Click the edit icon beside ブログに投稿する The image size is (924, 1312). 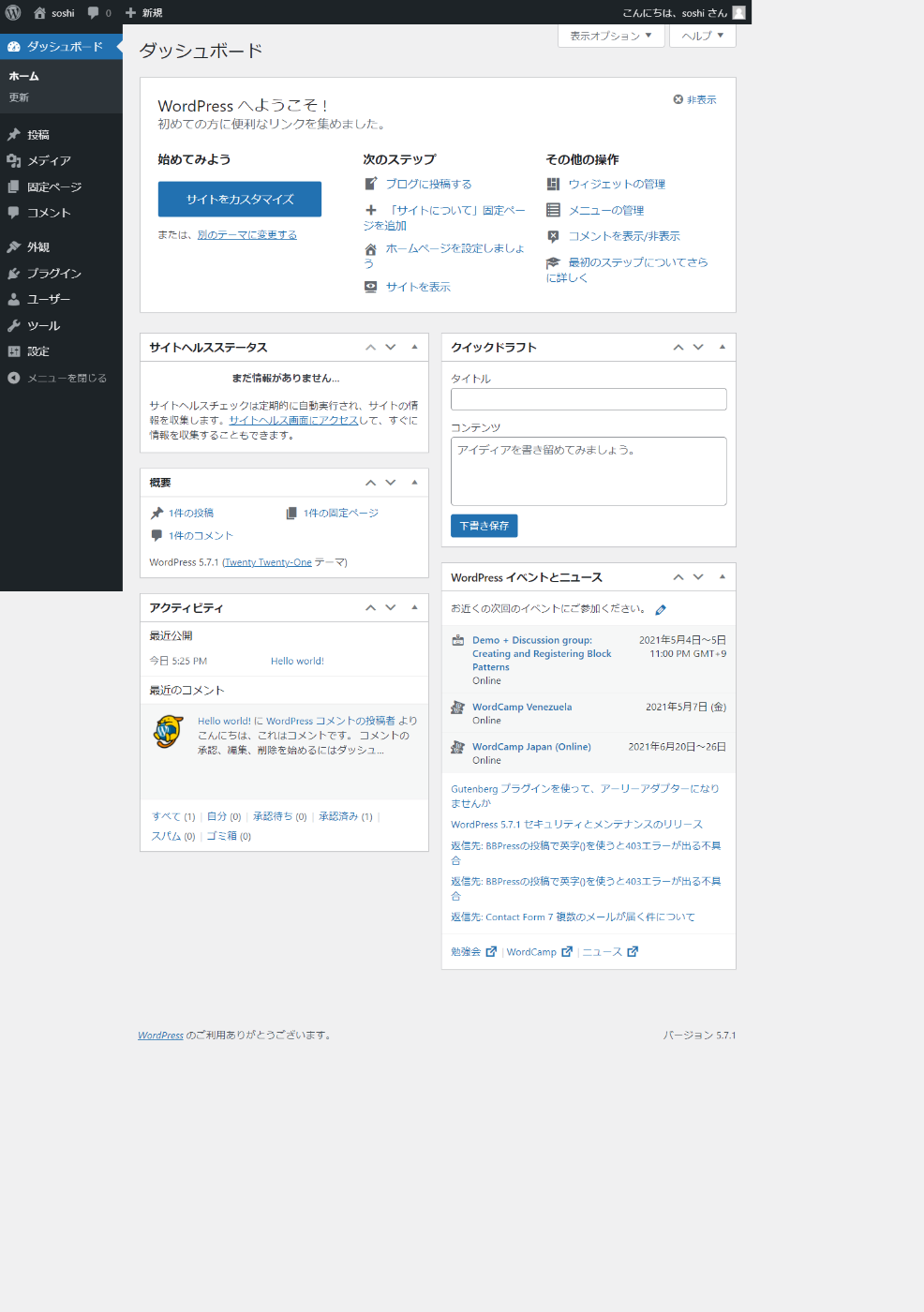pos(371,184)
